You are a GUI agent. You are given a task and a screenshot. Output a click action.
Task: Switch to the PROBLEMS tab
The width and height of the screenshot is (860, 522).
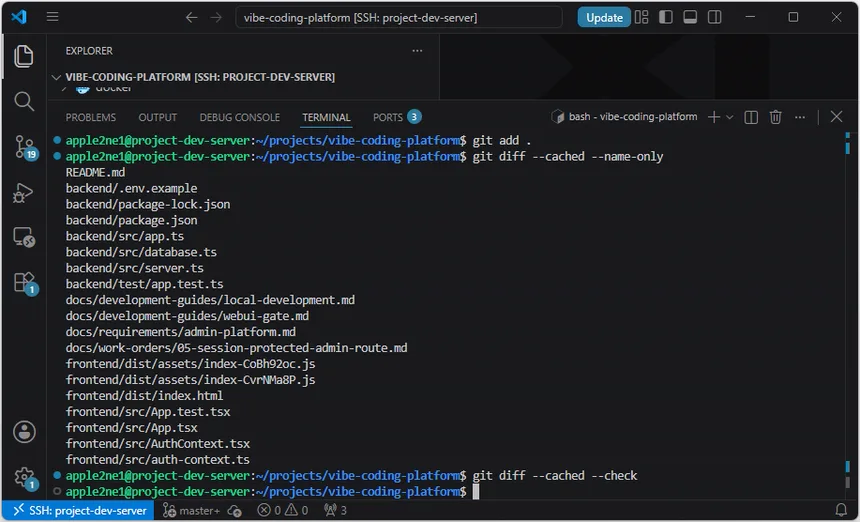click(90, 117)
